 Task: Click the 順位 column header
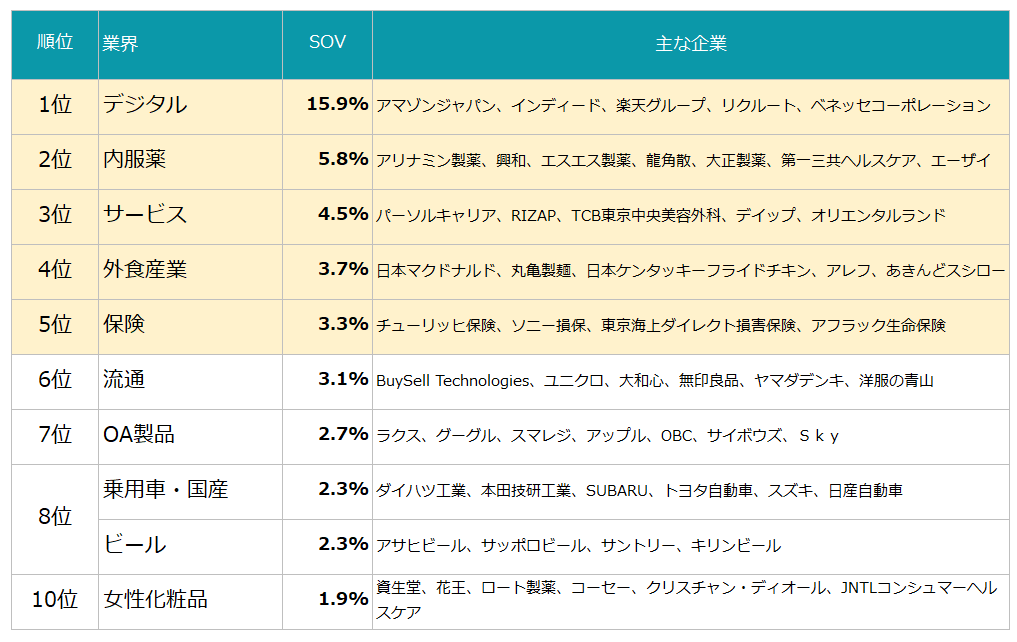[55, 43]
